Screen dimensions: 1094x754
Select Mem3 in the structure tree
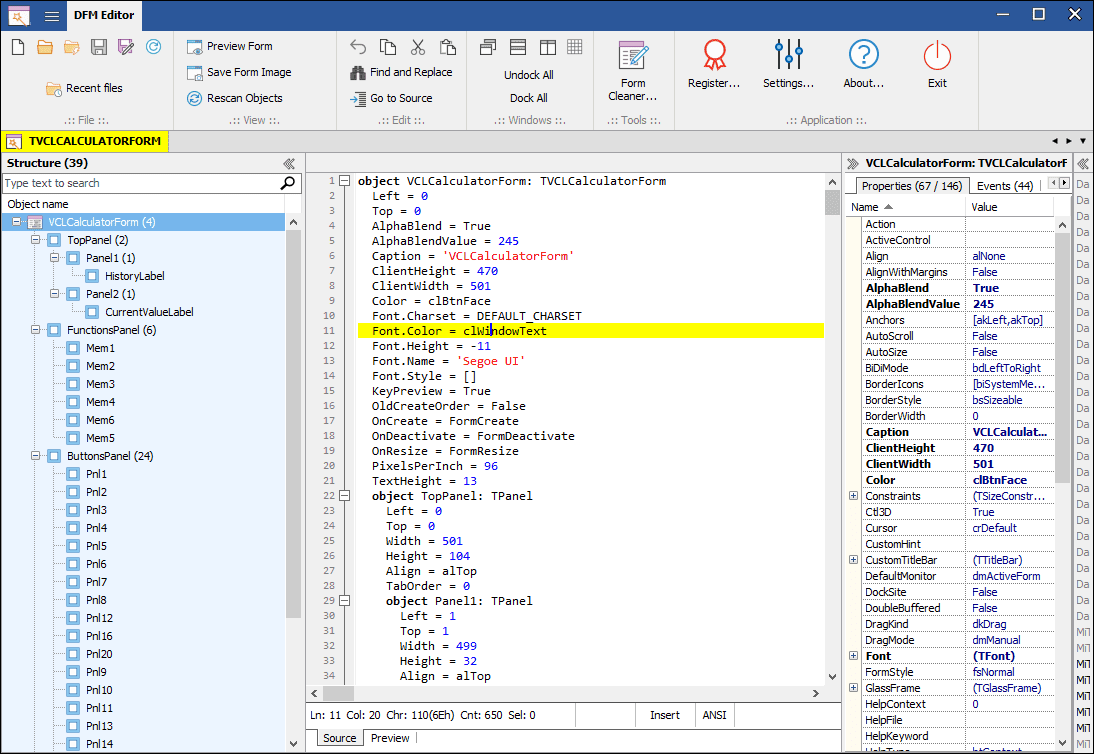tap(100, 384)
